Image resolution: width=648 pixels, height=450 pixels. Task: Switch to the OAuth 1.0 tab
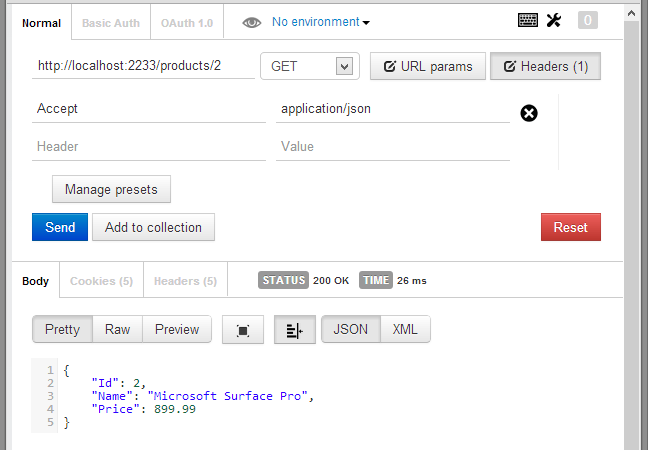point(187,23)
